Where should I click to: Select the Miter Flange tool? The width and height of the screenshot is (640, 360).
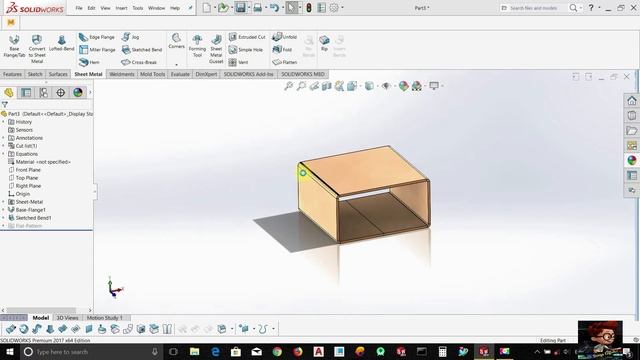click(97, 50)
